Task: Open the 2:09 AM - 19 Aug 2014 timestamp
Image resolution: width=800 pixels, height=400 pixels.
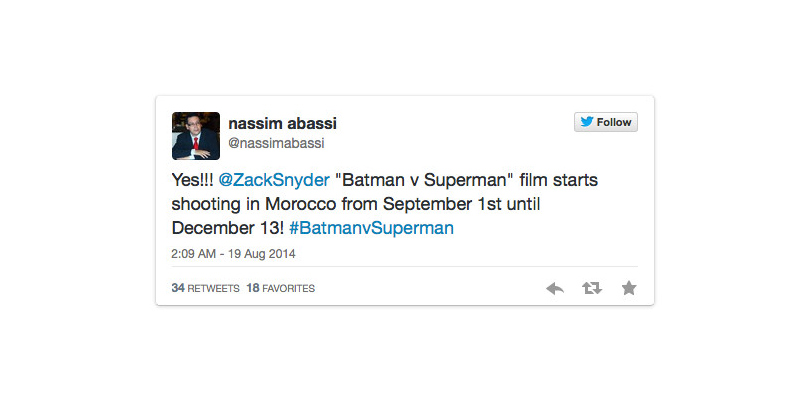Action: (234, 254)
